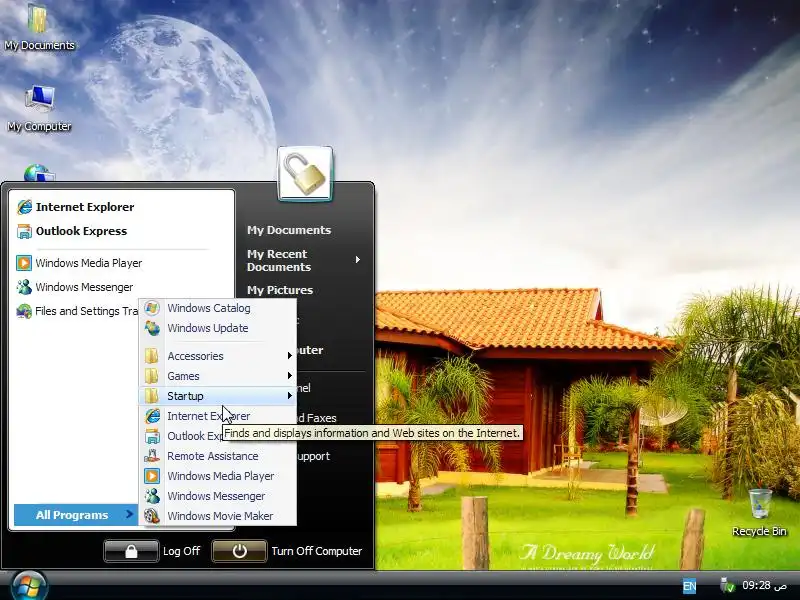Click the padlock user picture
The width and height of the screenshot is (800, 600).
point(305,174)
